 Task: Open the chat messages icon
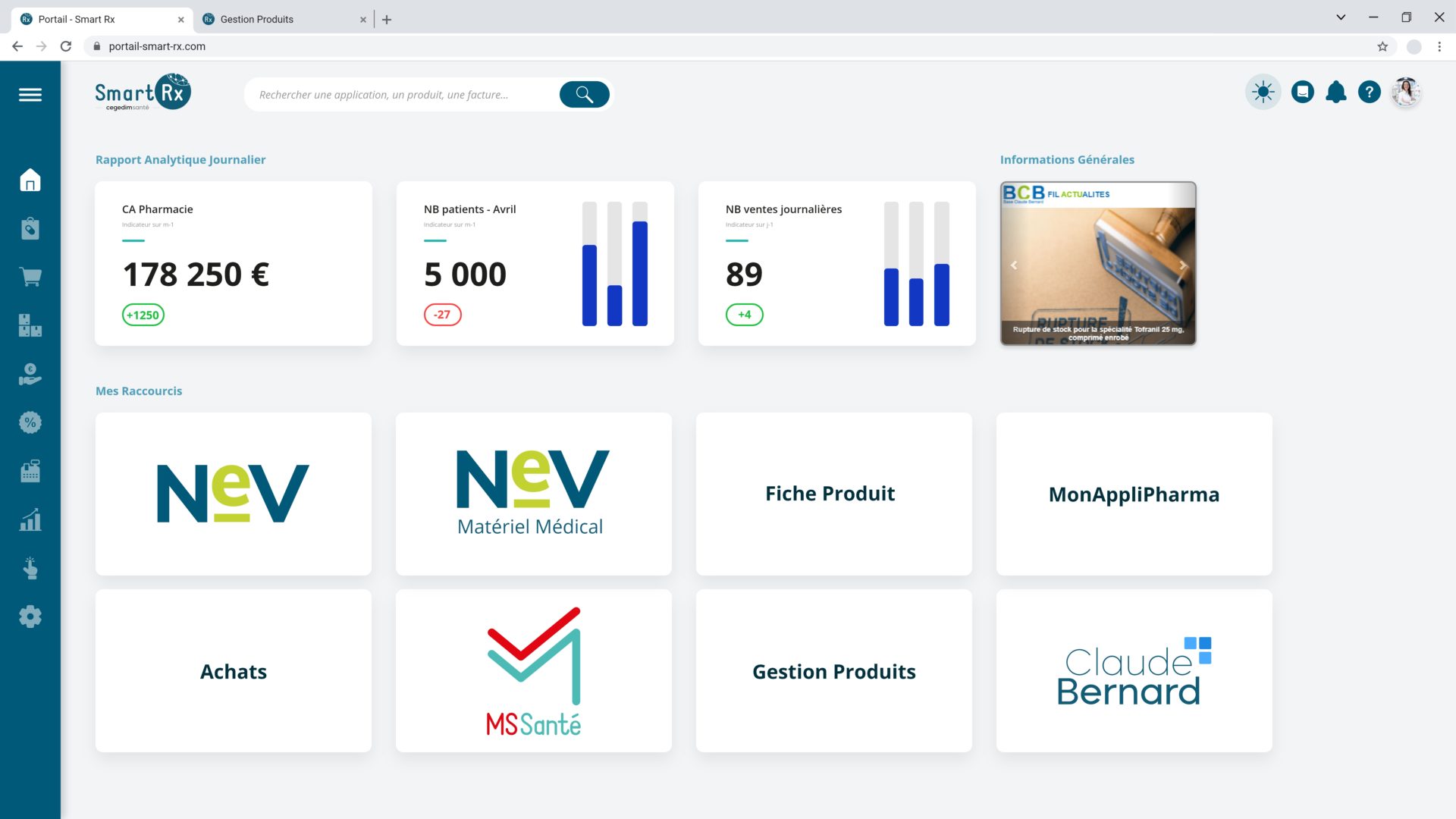[1303, 93]
